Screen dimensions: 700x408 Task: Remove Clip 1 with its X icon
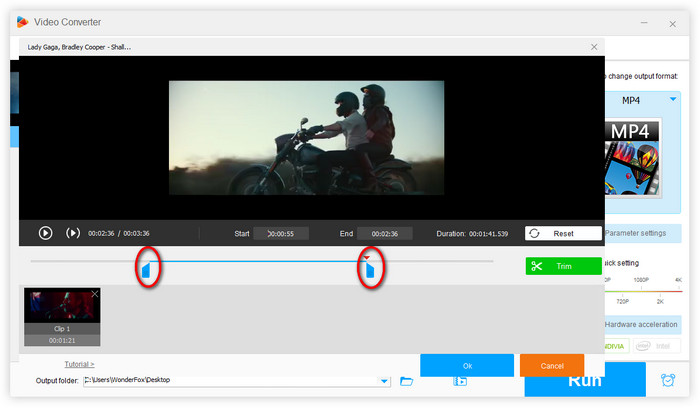point(95,294)
